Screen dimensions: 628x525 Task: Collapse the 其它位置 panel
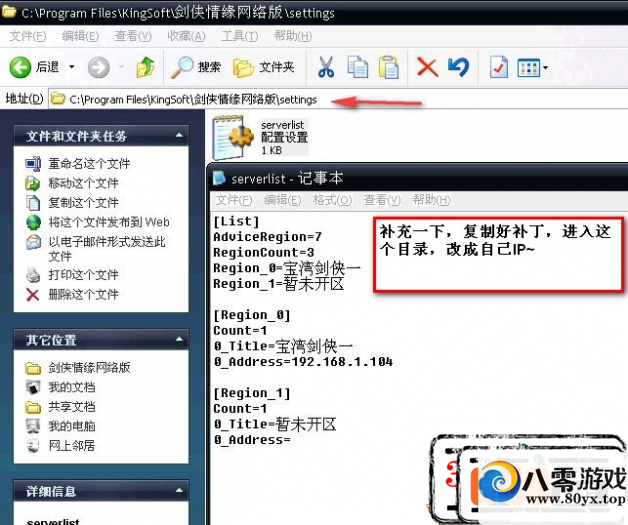pyautogui.click(x=179, y=340)
